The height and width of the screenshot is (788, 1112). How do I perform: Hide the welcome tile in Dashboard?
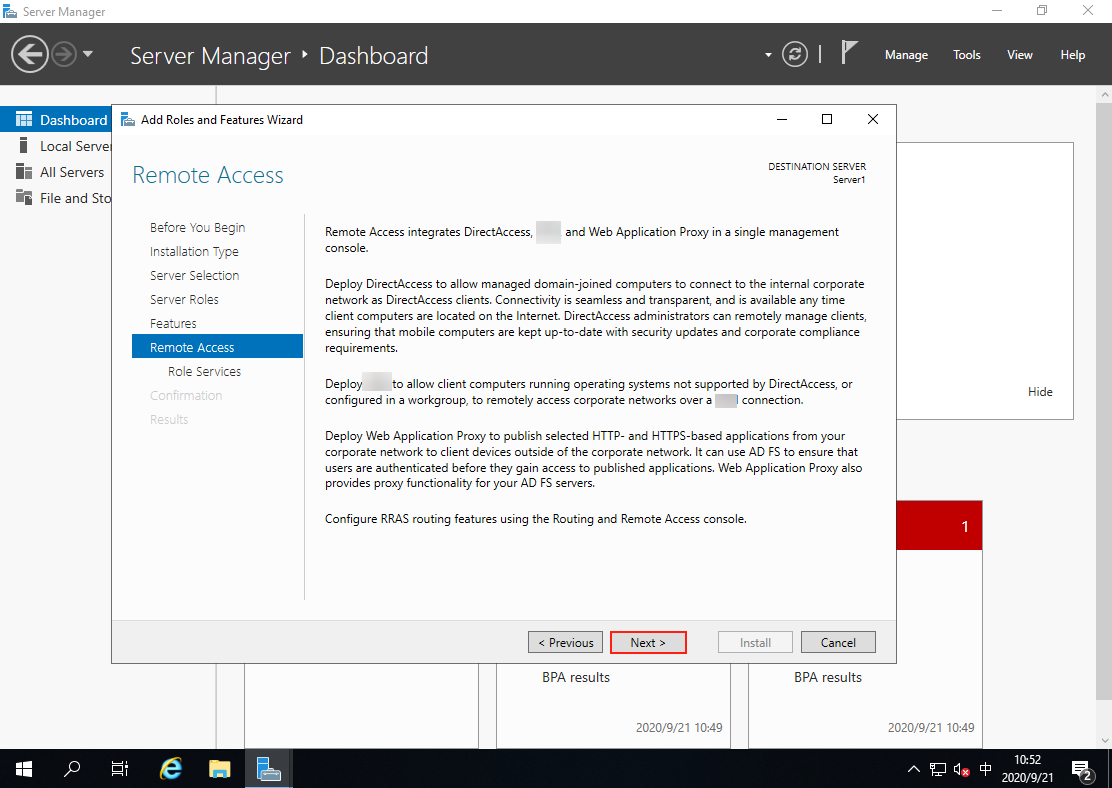(1040, 392)
